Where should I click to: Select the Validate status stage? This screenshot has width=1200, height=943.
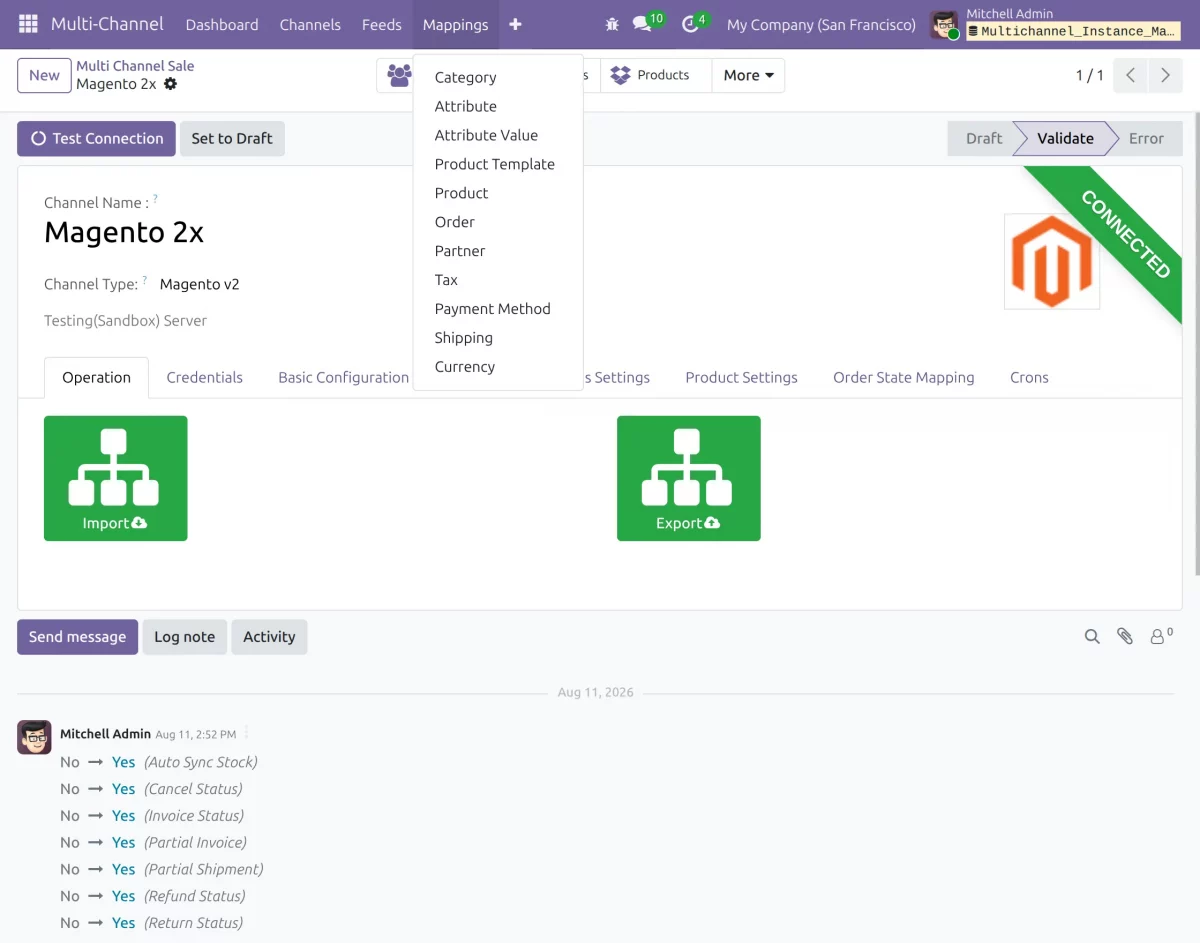pos(1065,138)
